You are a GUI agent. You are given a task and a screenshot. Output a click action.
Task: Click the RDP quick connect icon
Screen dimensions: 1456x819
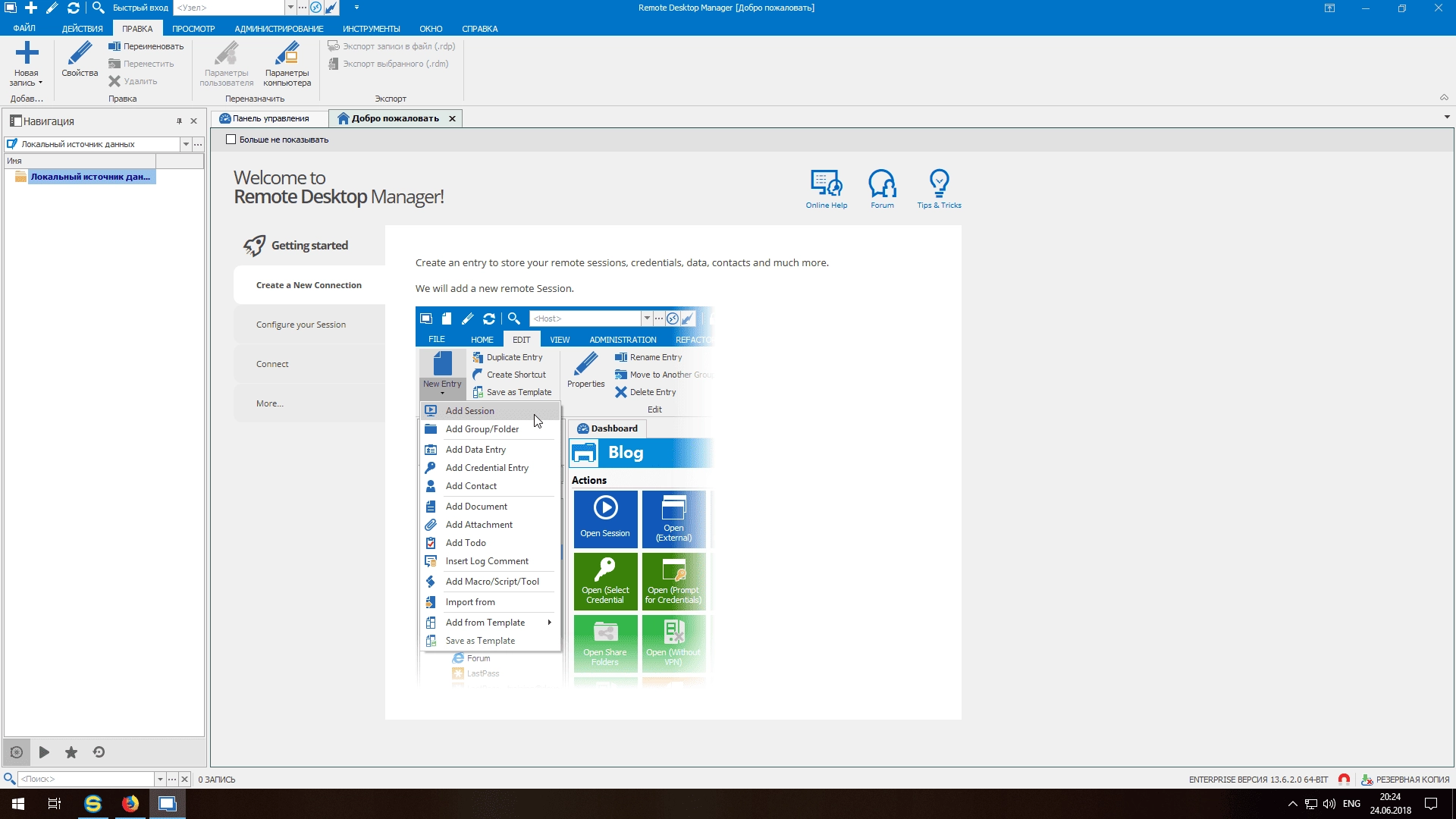click(x=316, y=8)
